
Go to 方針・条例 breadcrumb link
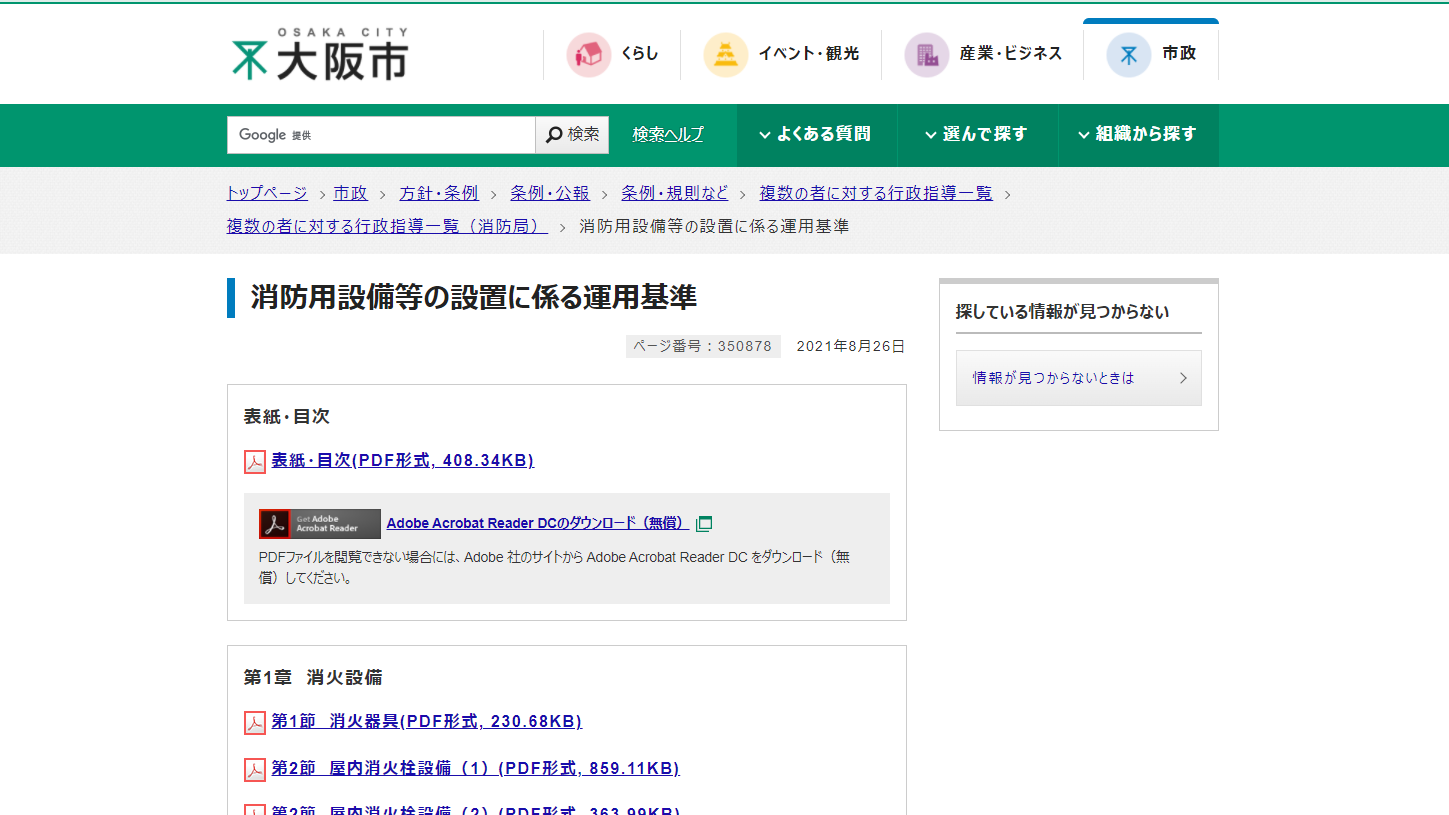point(439,193)
